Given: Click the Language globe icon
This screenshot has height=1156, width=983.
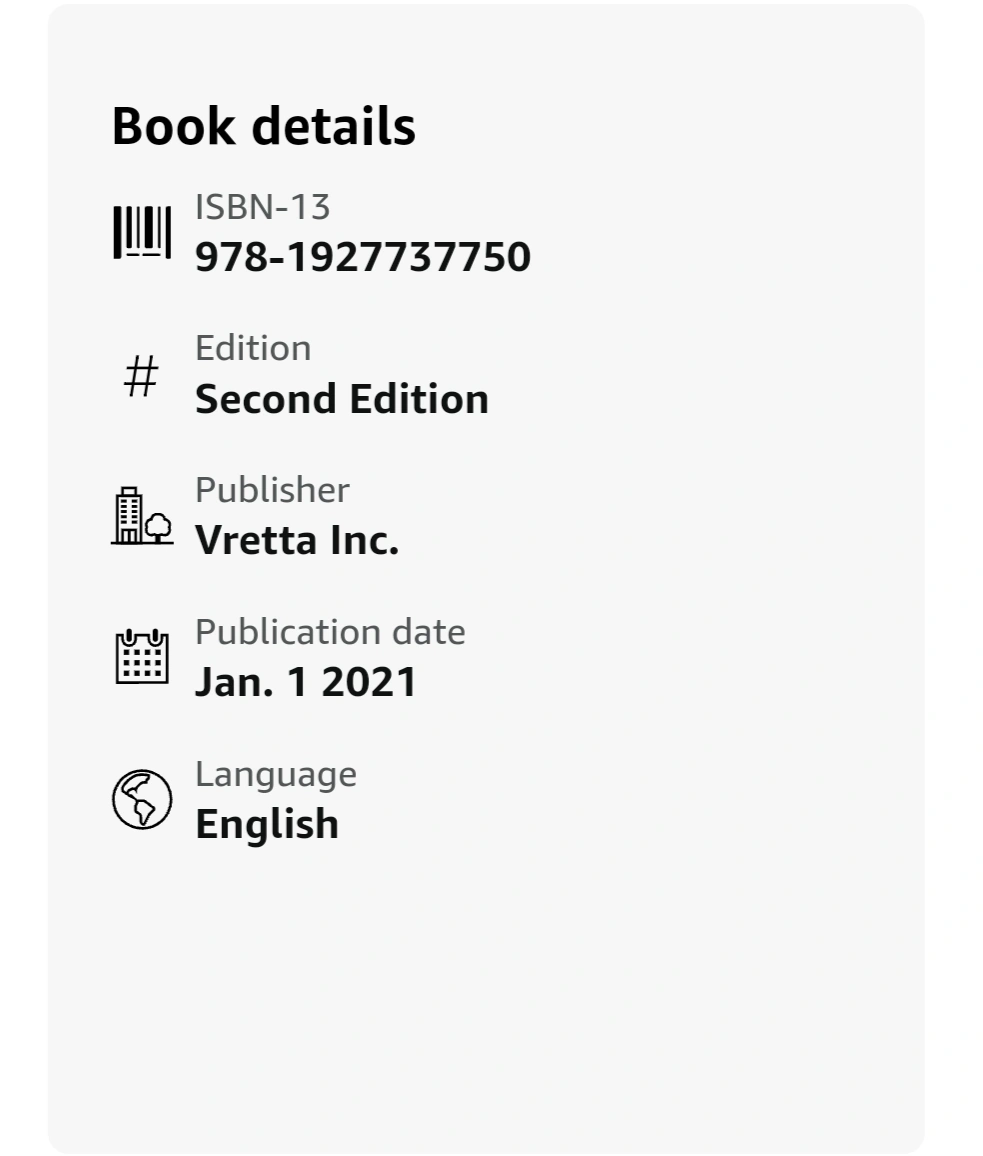Looking at the screenshot, I should coord(142,799).
